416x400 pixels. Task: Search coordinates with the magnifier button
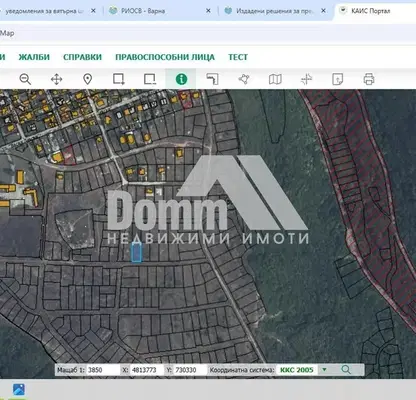346,370
